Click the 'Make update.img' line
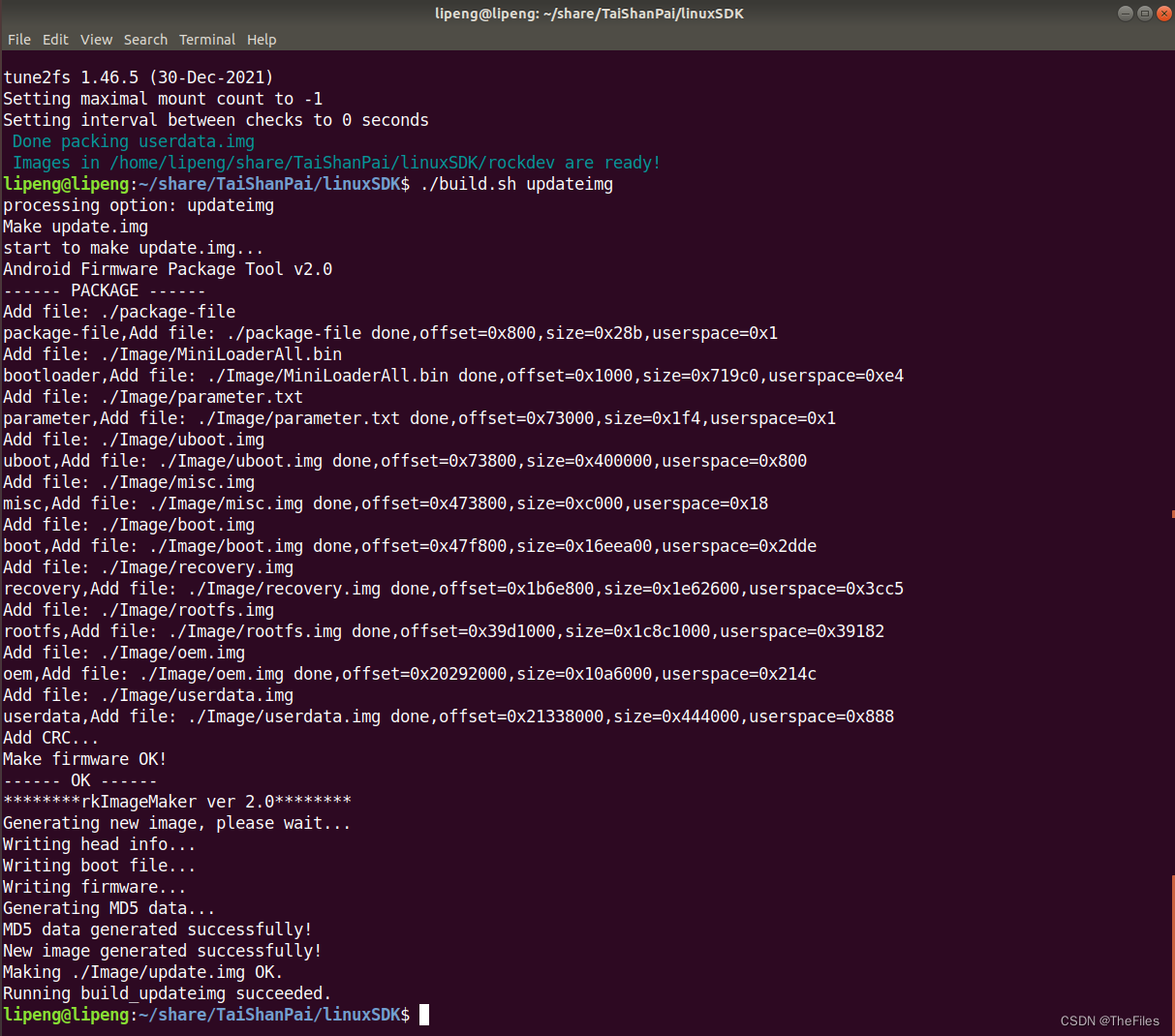This screenshot has height=1036, width=1175. coord(76,227)
